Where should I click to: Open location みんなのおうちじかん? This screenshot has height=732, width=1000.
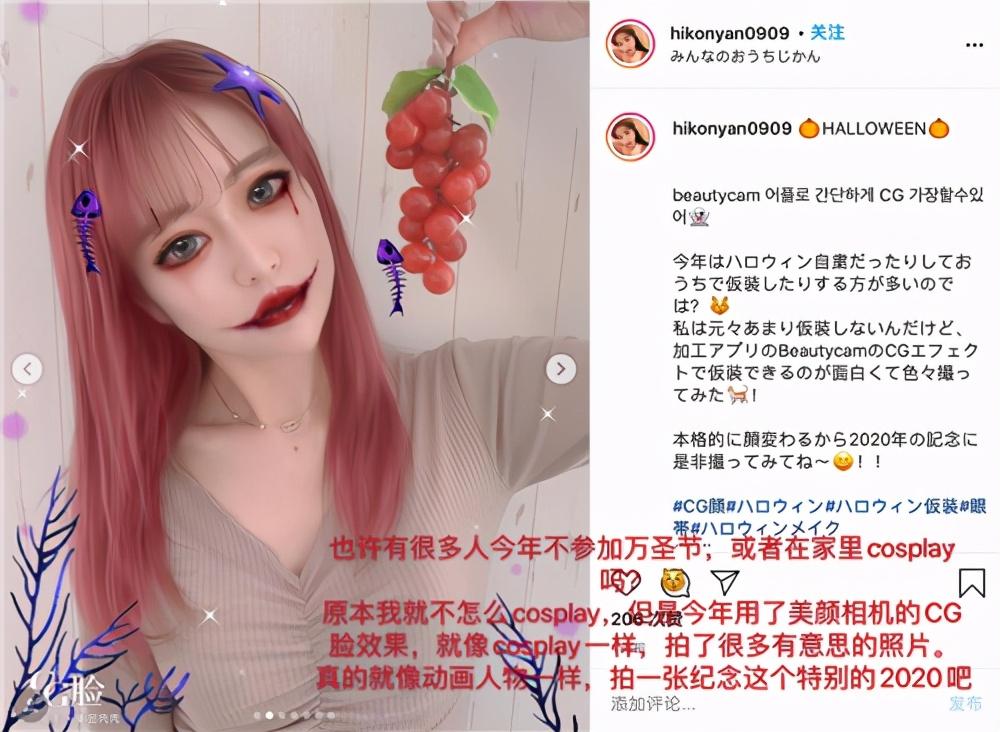pos(745,56)
